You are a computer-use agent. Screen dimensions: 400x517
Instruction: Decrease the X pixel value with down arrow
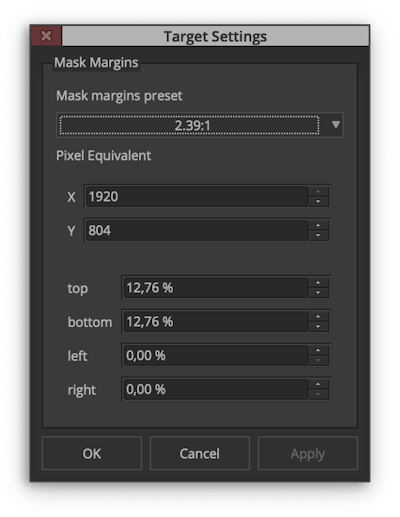click(318, 201)
